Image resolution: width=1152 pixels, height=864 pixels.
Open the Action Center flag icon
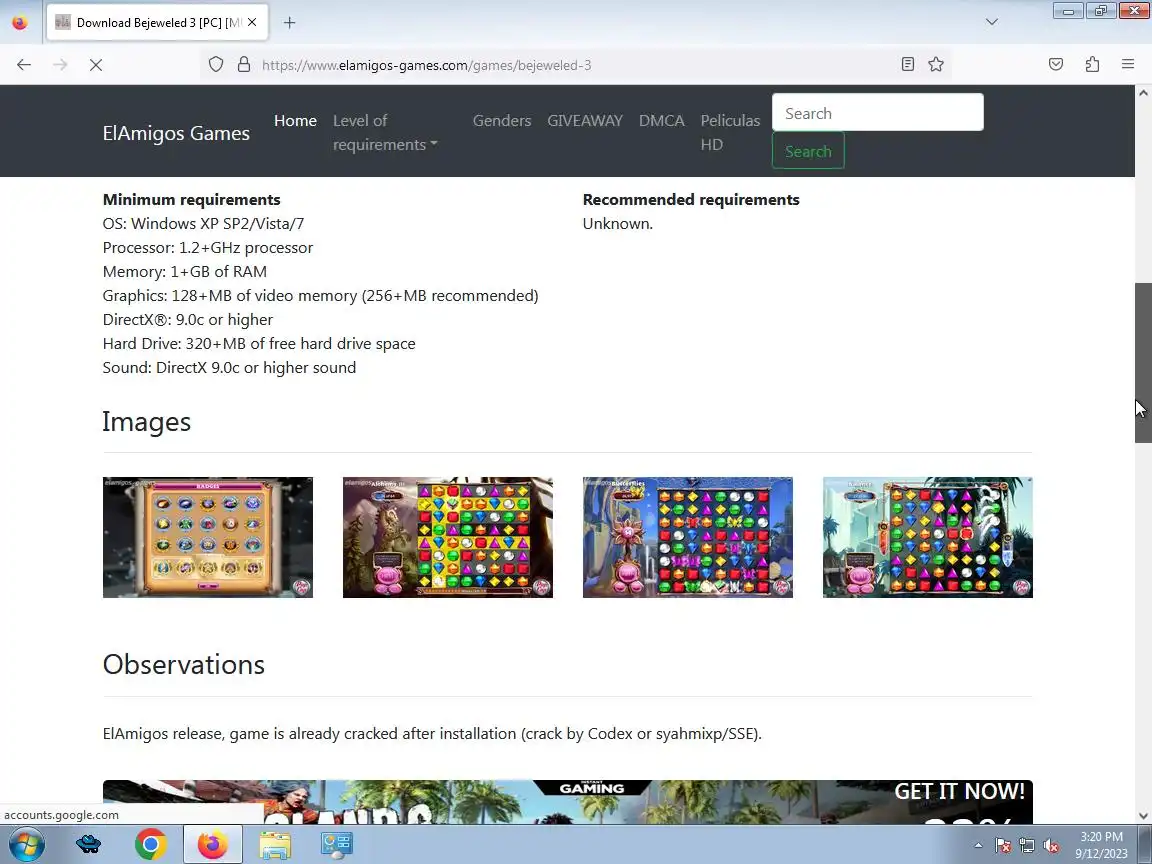click(1003, 846)
